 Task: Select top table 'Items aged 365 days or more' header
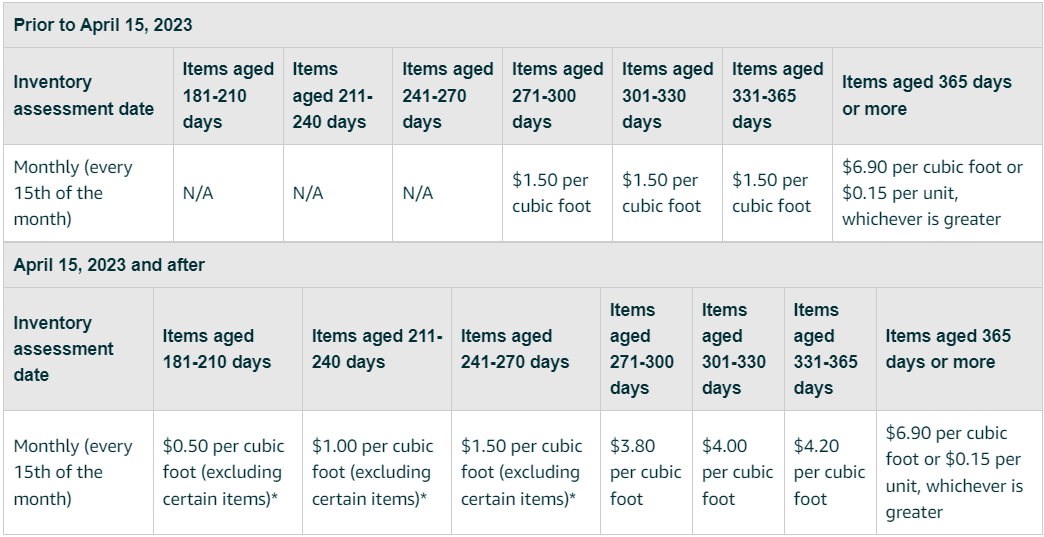[927, 95]
